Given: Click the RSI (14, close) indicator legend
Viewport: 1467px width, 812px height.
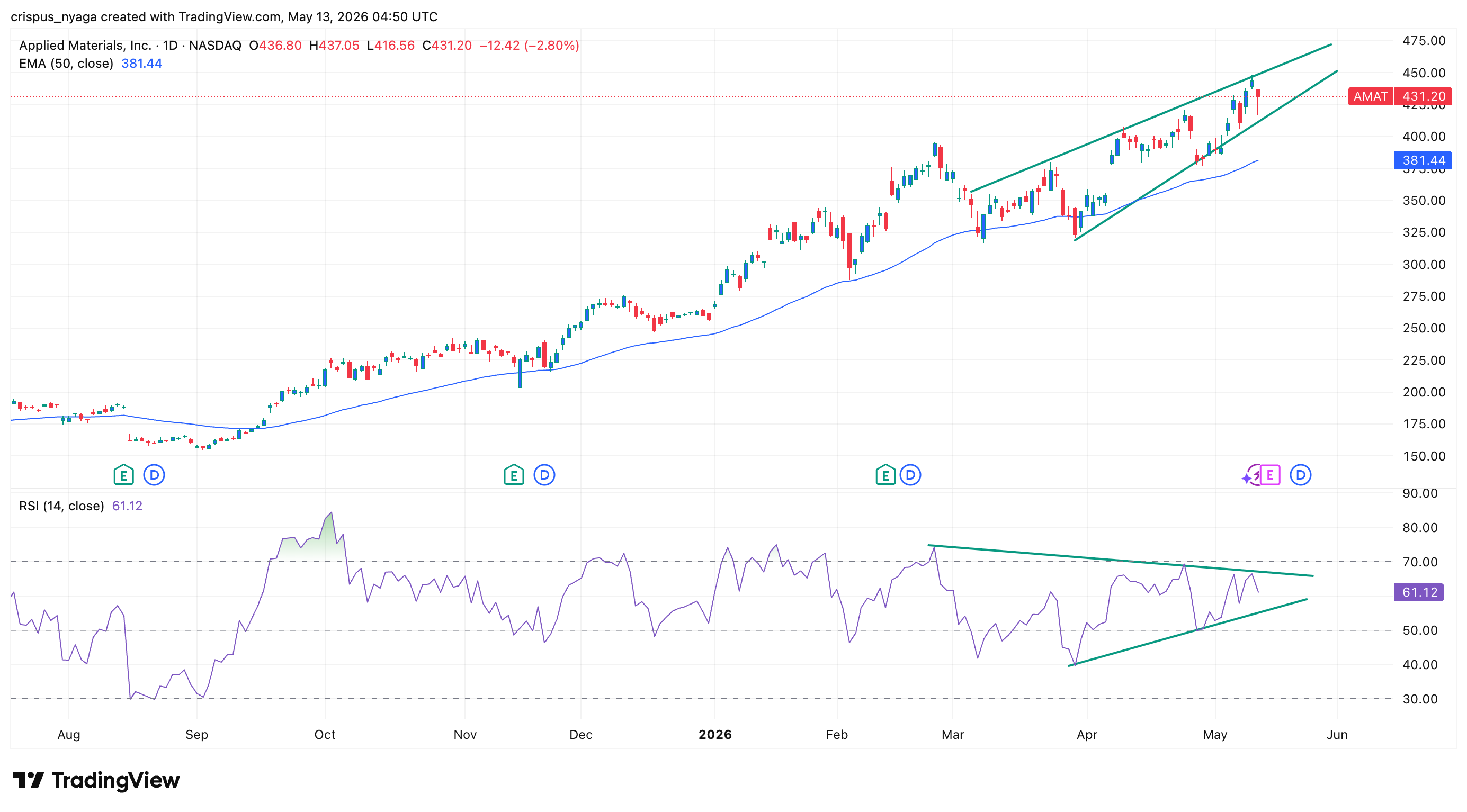Looking at the screenshot, I should [x=61, y=506].
